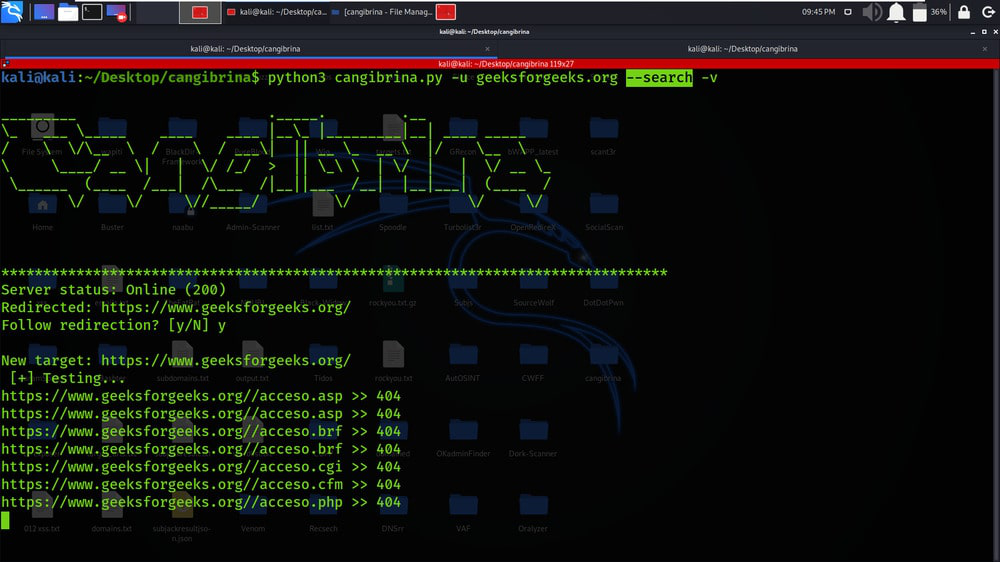Click the [+] Testing... line

67,378
